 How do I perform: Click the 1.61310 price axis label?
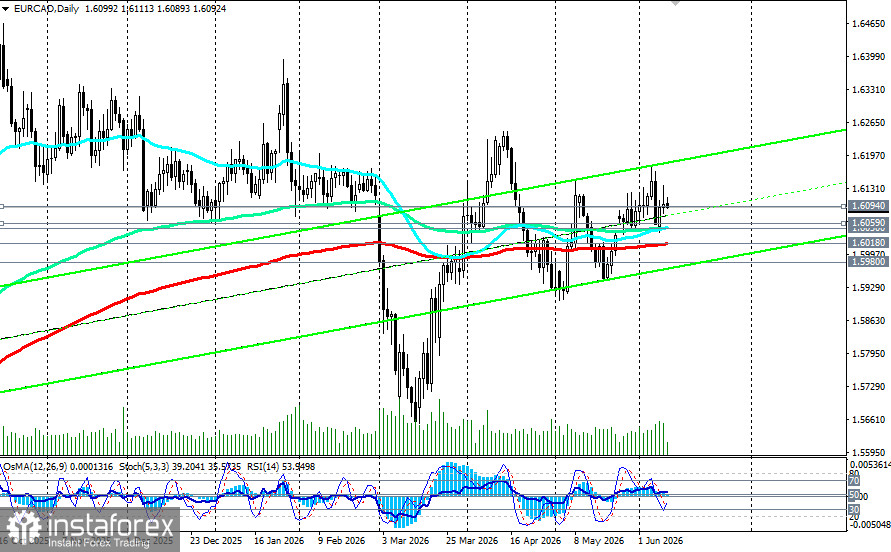[869, 188]
